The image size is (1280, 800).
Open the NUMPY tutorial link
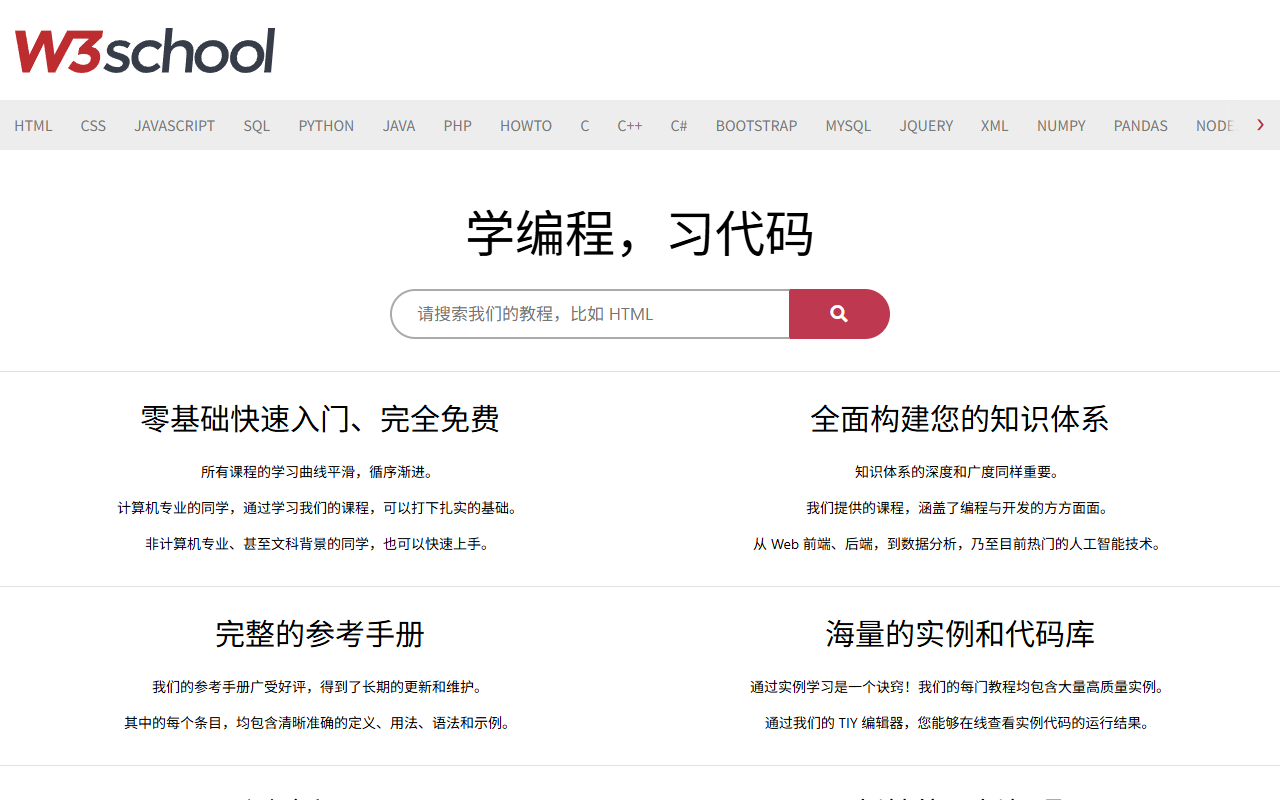tap(1061, 126)
